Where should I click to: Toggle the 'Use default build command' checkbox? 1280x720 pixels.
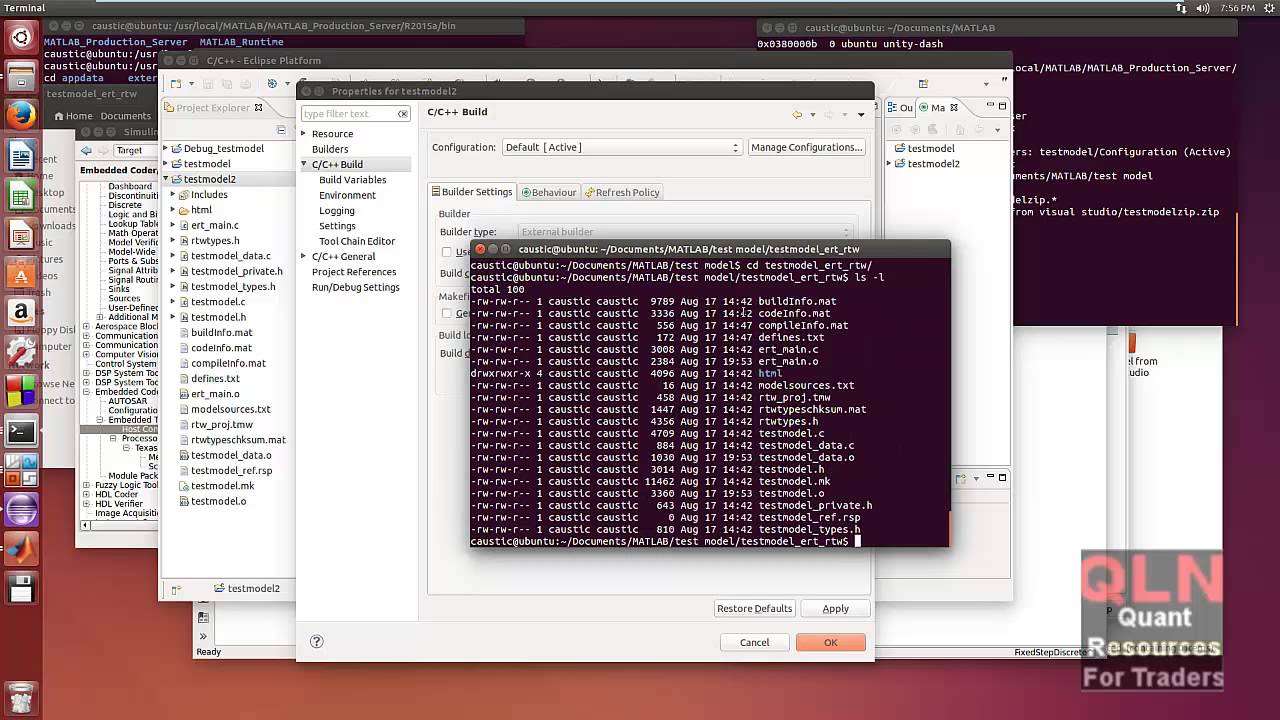447,252
